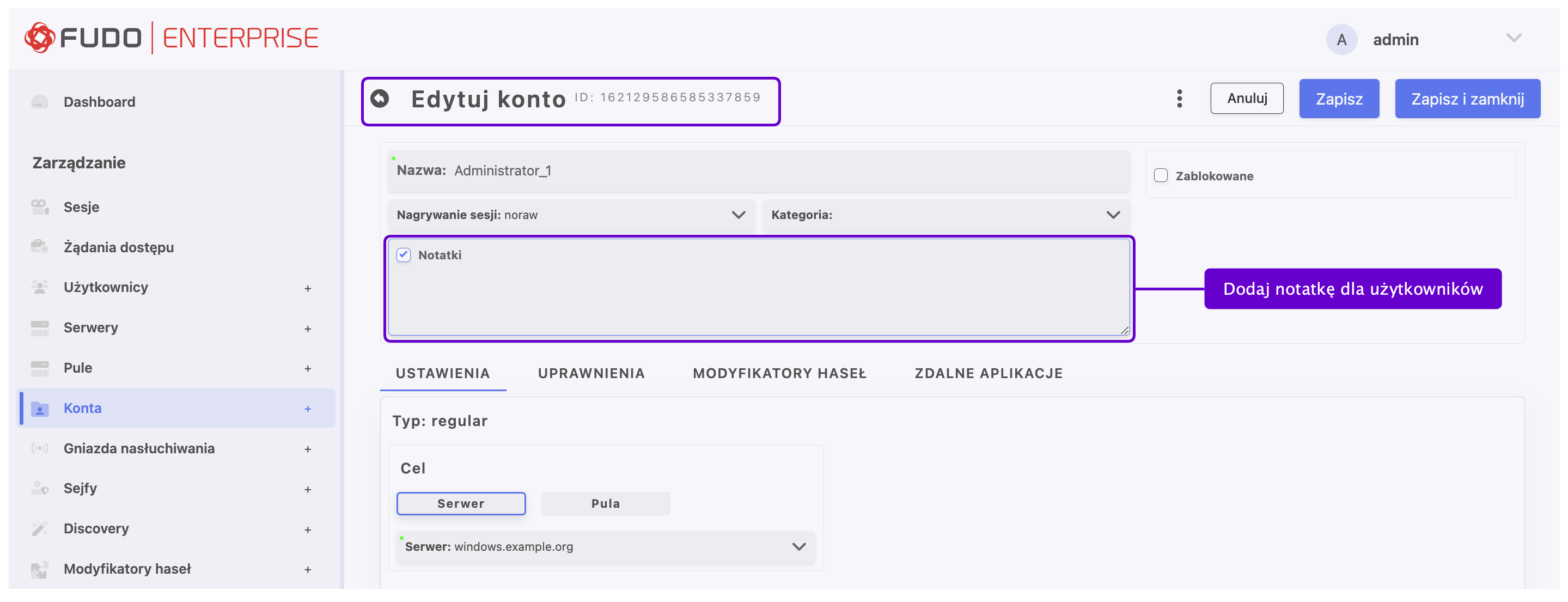
Task: Click the back arrow next to Edytuj konto
Action: (380, 99)
